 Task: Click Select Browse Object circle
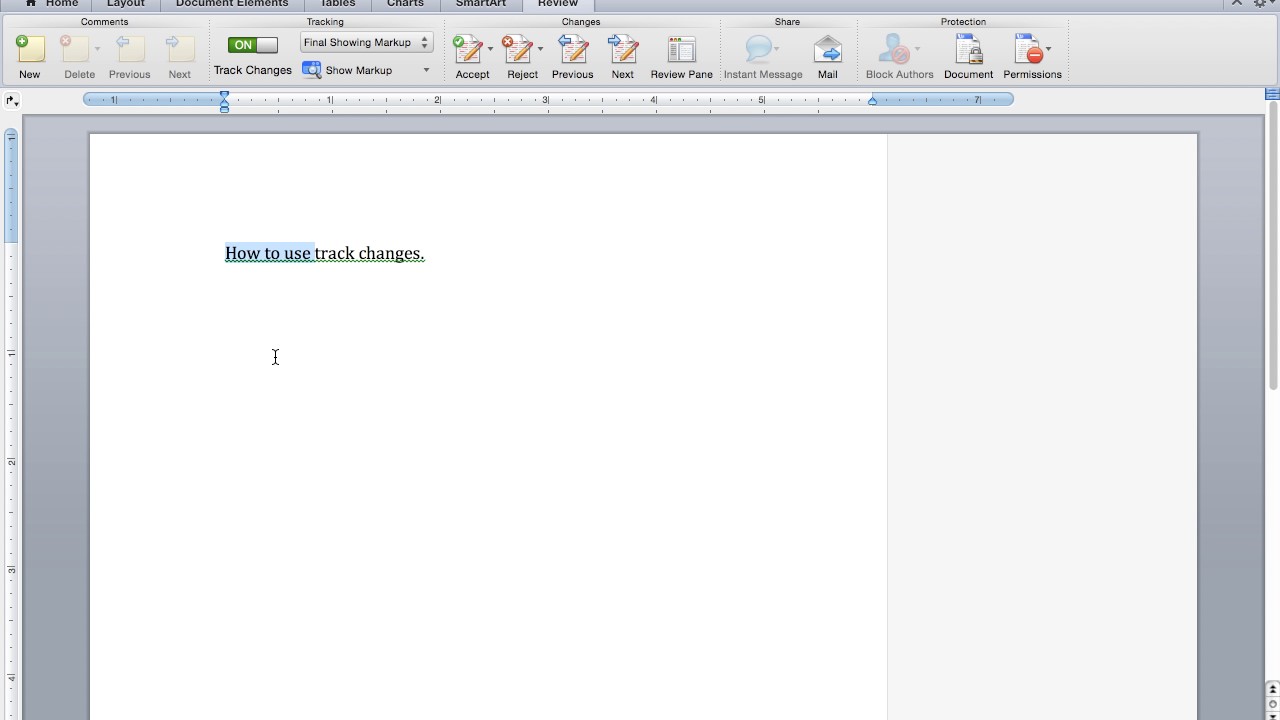pyautogui.click(x=1273, y=704)
